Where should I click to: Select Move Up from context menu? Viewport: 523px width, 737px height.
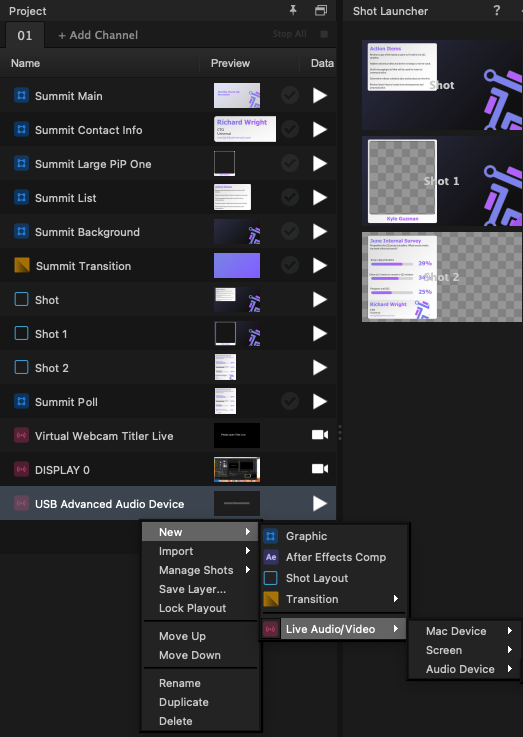pyautogui.click(x=201, y=636)
